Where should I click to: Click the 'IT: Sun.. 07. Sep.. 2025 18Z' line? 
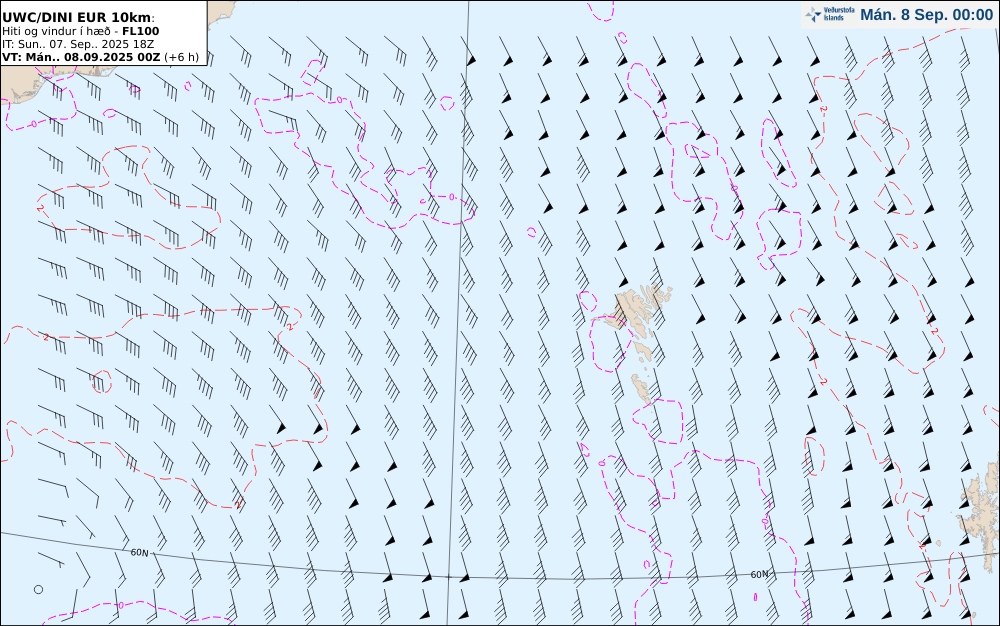coord(78,44)
